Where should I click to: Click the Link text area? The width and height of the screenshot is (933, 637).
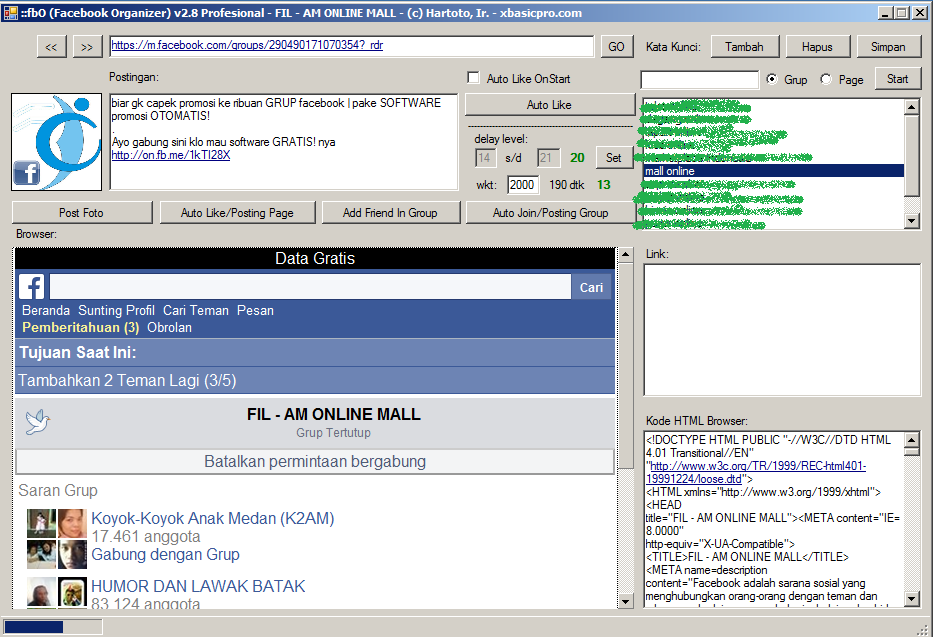(x=782, y=330)
